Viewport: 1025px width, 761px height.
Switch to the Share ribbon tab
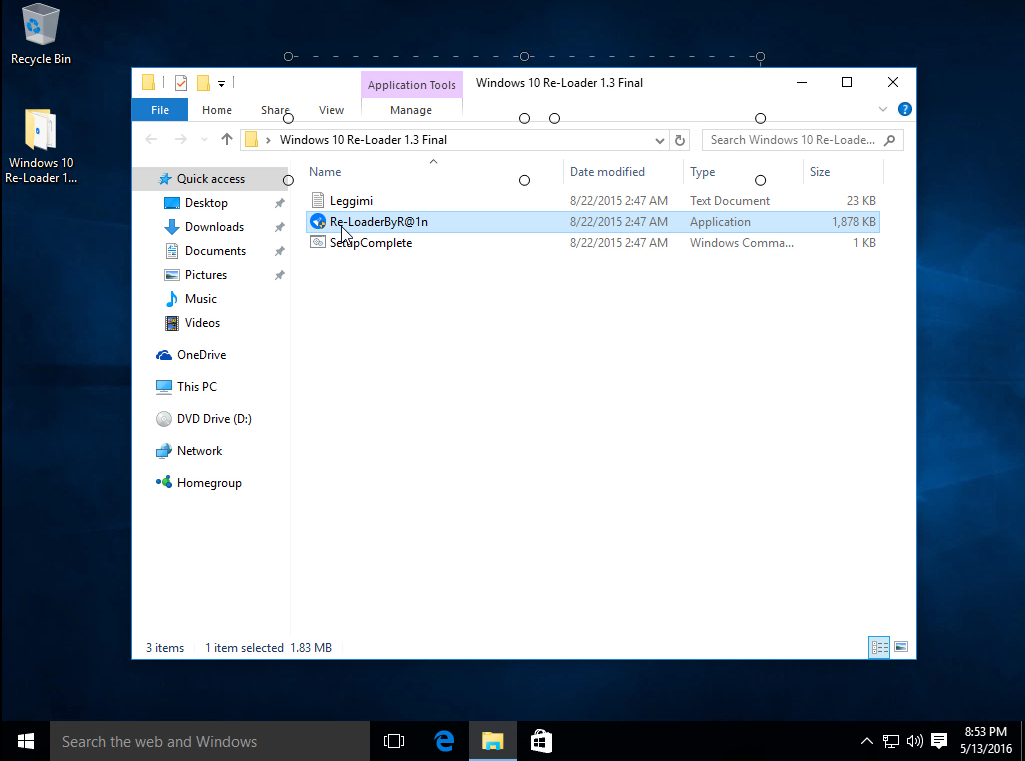tap(275, 110)
